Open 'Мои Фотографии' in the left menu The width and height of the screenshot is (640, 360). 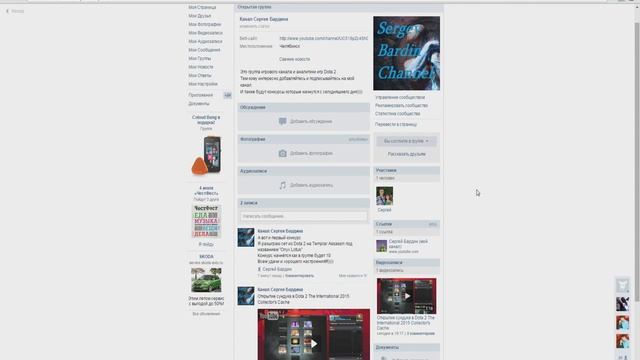204,24
